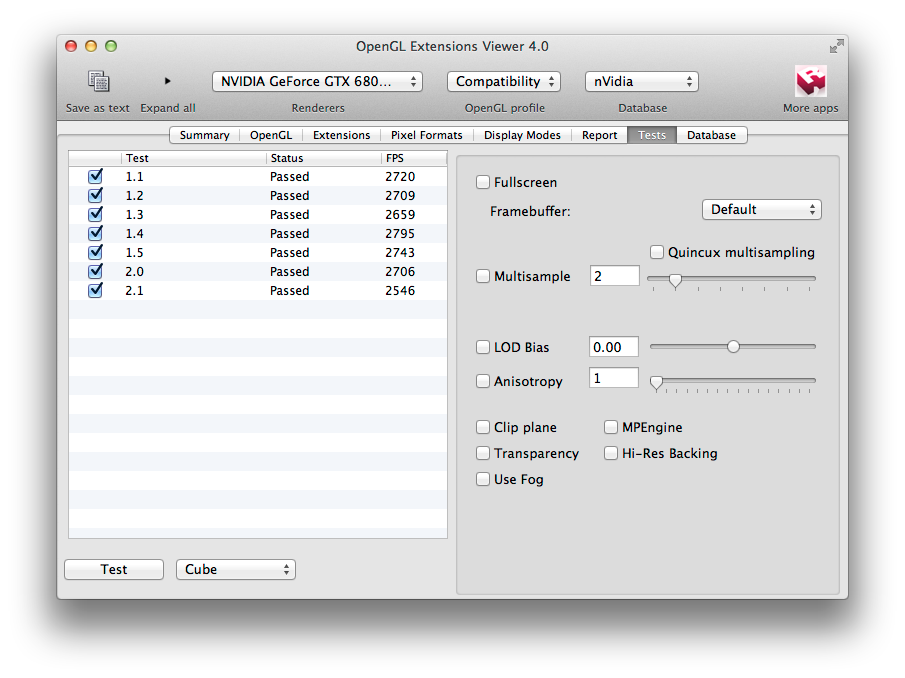
Task: Switch to the Extensions tab
Action: click(x=341, y=135)
